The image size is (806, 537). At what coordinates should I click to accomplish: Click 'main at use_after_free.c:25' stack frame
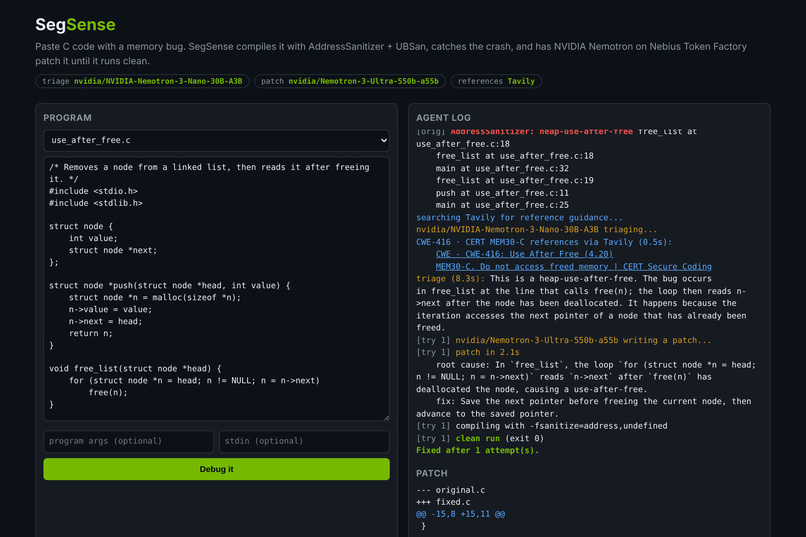point(502,205)
